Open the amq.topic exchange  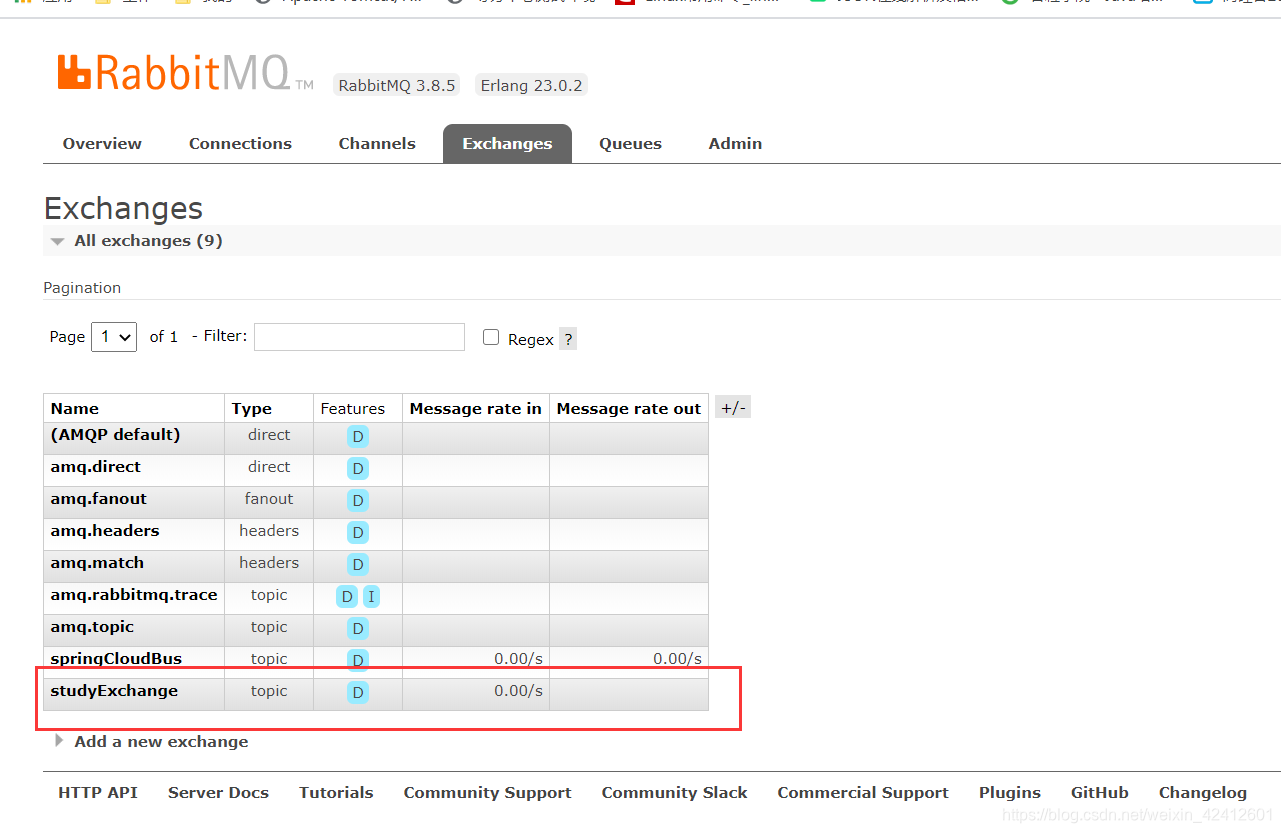coord(92,627)
